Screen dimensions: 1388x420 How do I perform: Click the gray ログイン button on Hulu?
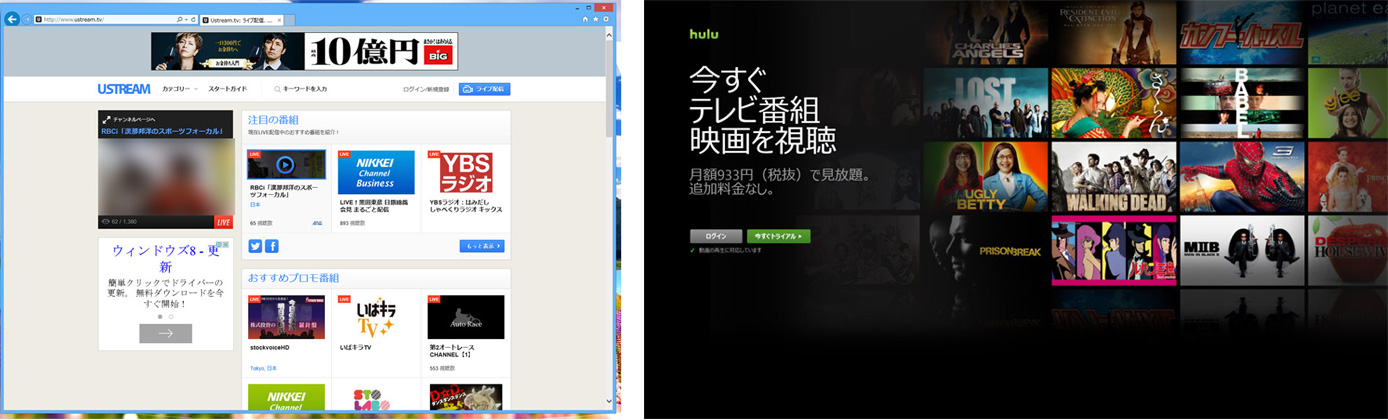(x=716, y=236)
